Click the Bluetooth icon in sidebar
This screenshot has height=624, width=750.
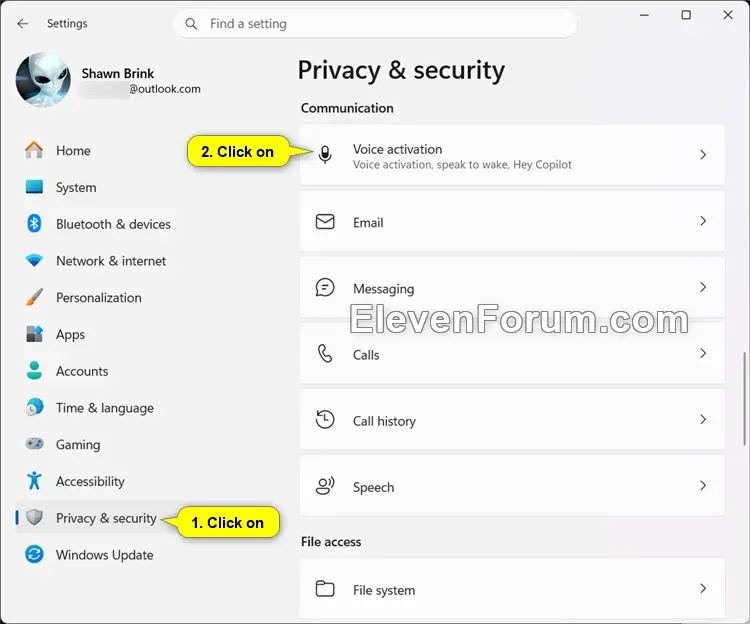[x=34, y=223]
